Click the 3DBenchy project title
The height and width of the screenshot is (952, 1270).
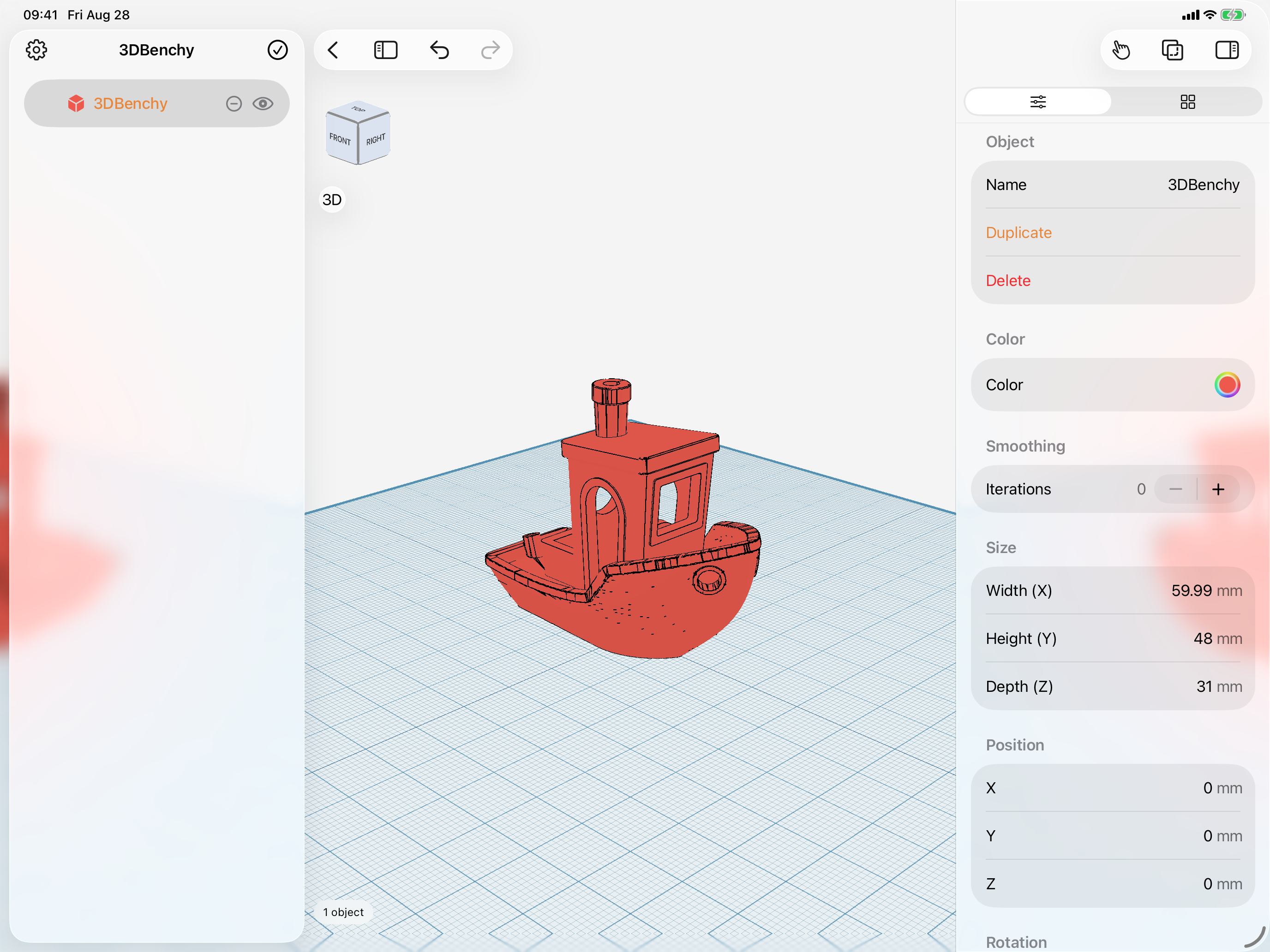pyautogui.click(x=156, y=50)
